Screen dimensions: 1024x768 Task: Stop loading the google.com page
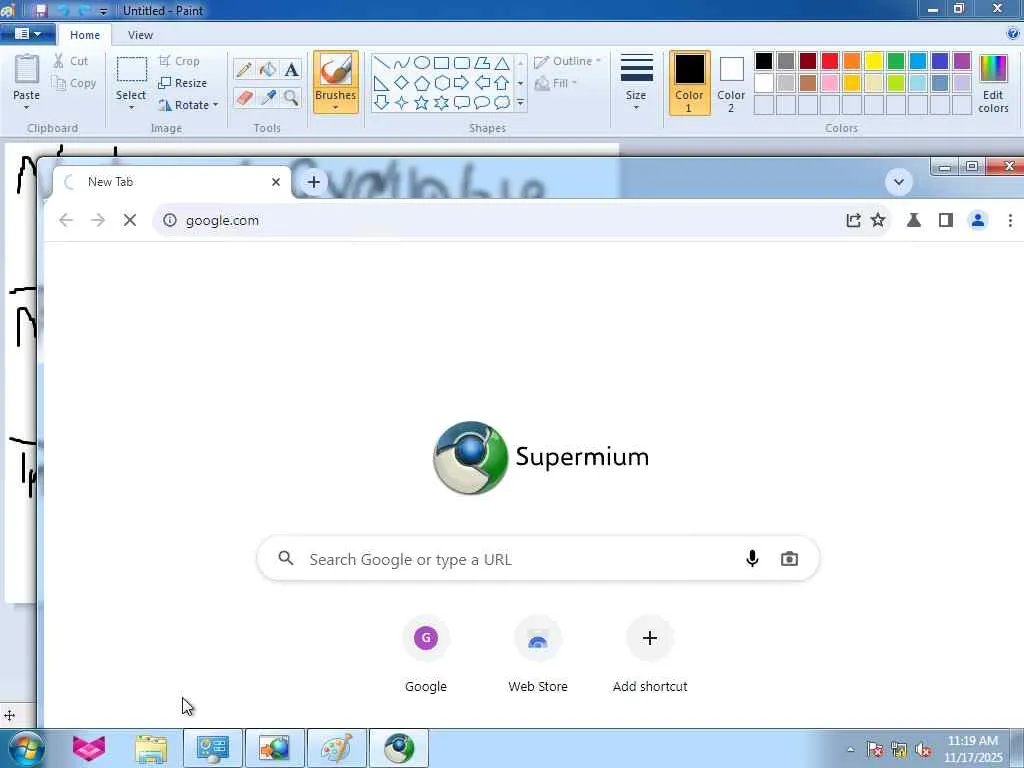point(130,220)
